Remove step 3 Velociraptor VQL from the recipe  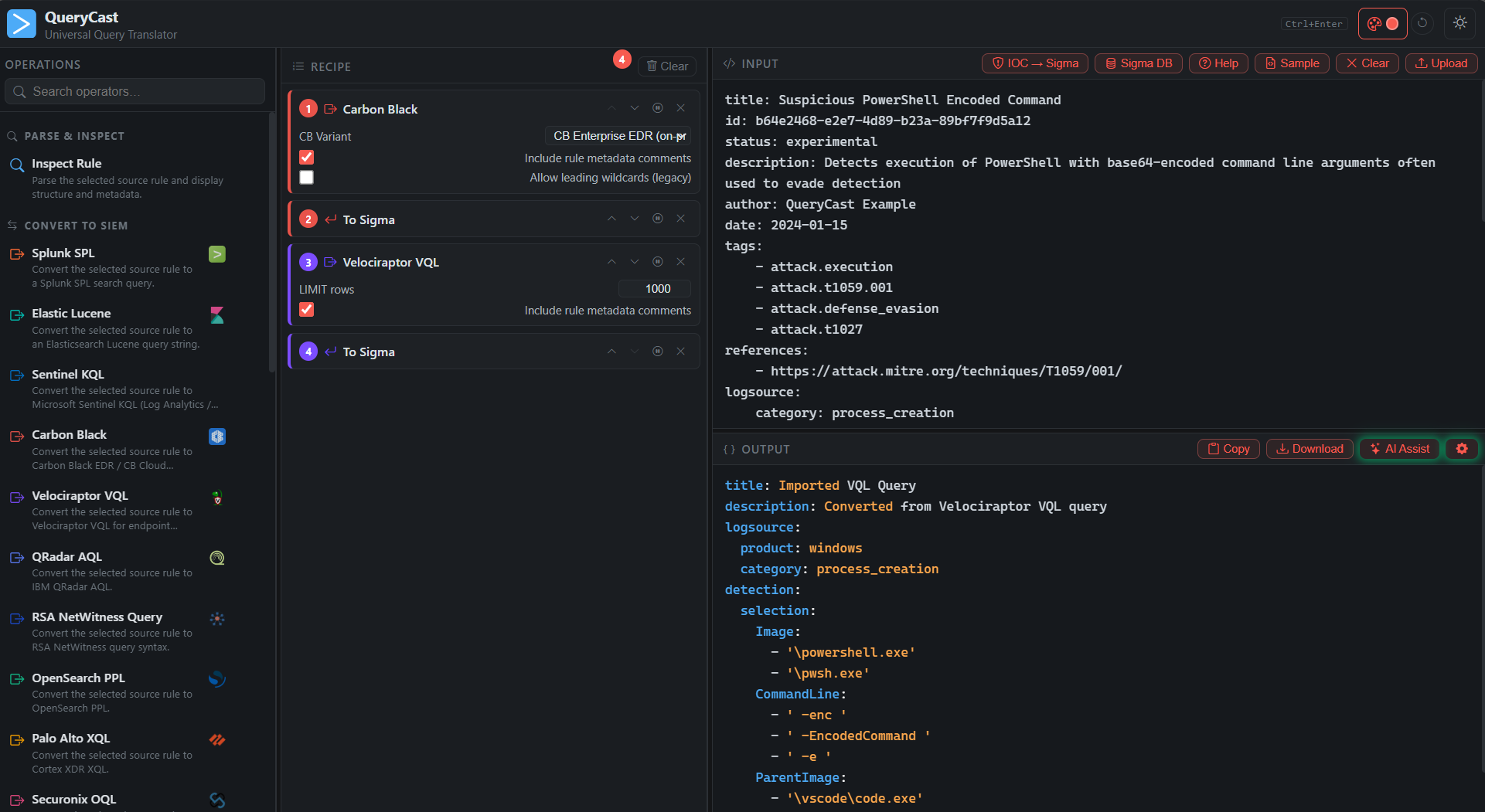[x=681, y=262]
